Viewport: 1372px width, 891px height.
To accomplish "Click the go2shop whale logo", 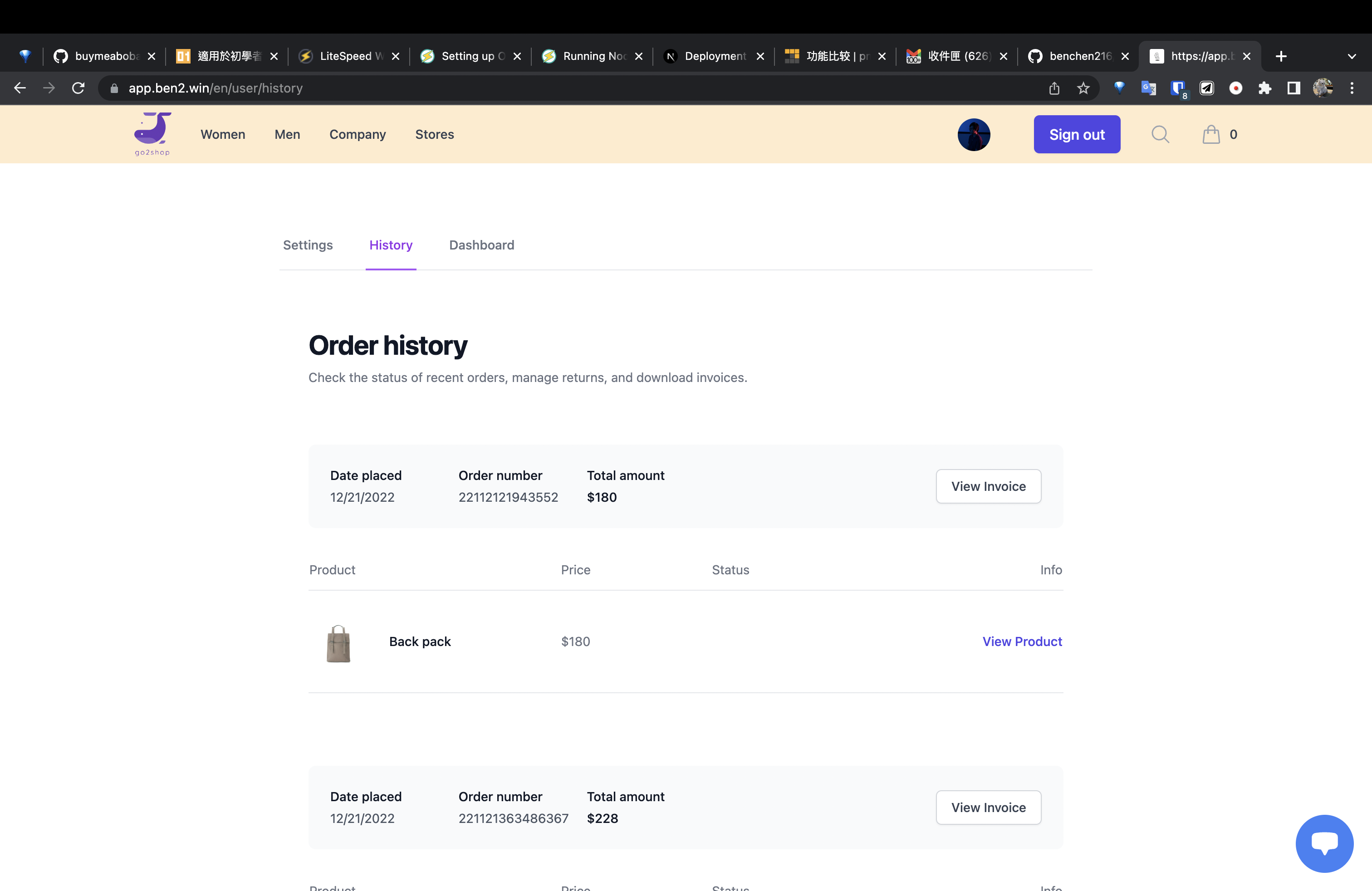I will (x=152, y=133).
